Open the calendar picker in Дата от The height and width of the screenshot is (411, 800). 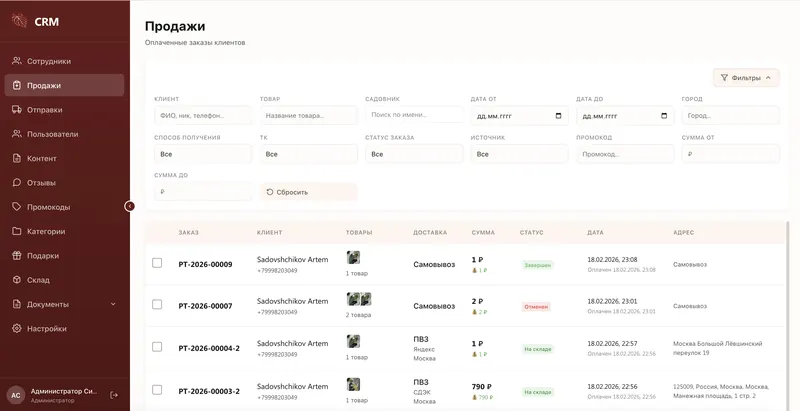[558, 116]
